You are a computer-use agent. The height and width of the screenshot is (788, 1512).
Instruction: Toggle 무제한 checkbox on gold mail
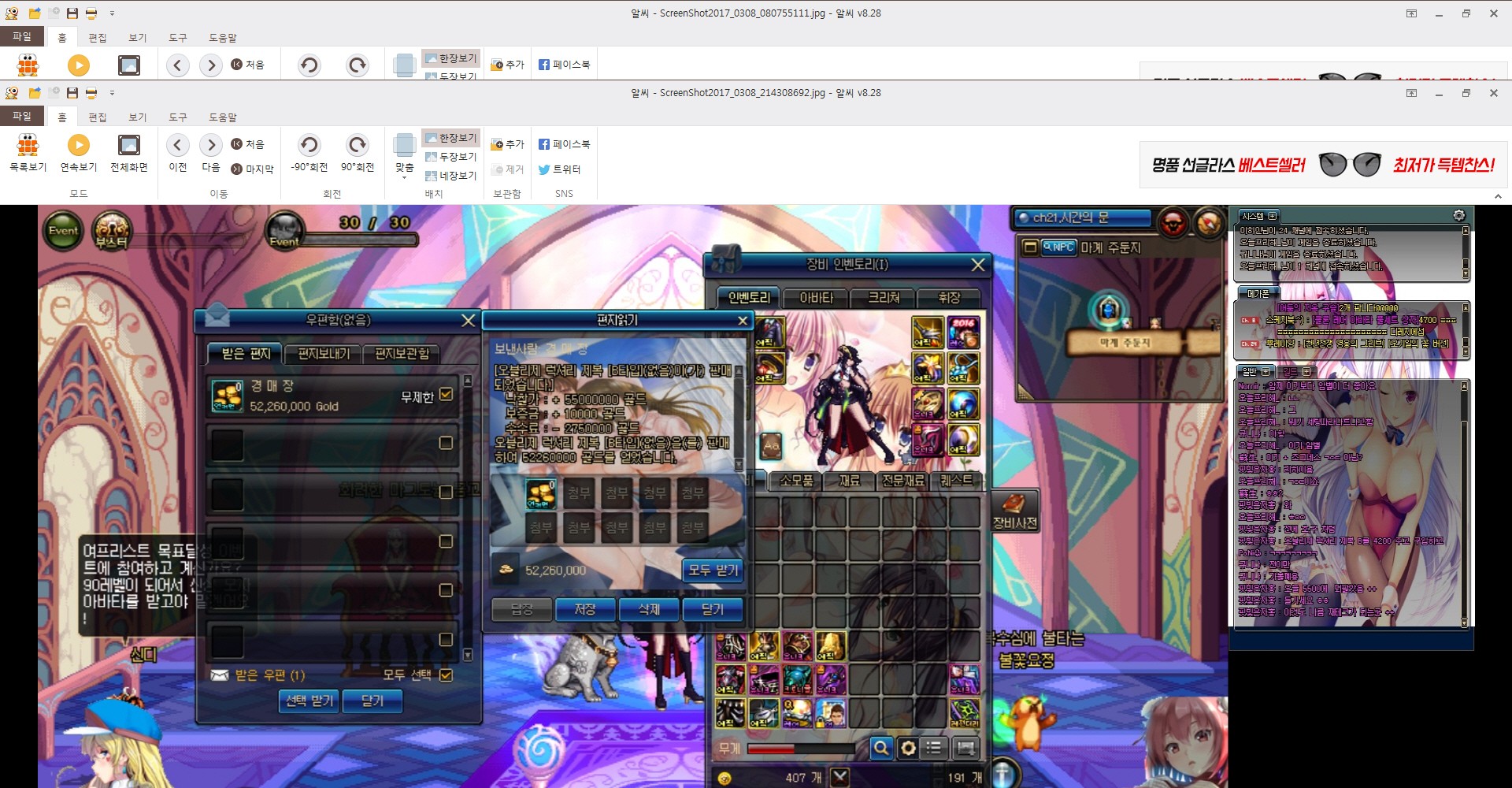[447, 394]
